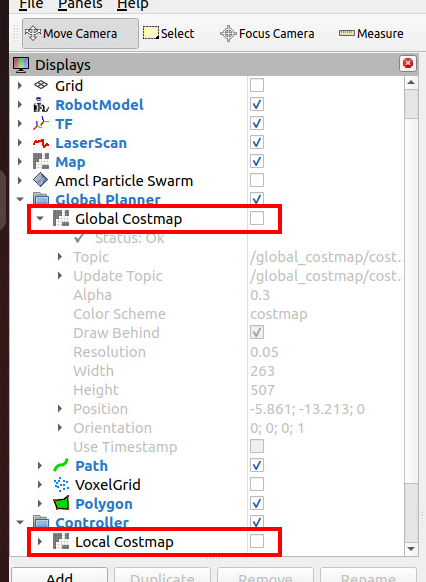
Task: Click the Local Costmap map icon
Action: [61, 541]
